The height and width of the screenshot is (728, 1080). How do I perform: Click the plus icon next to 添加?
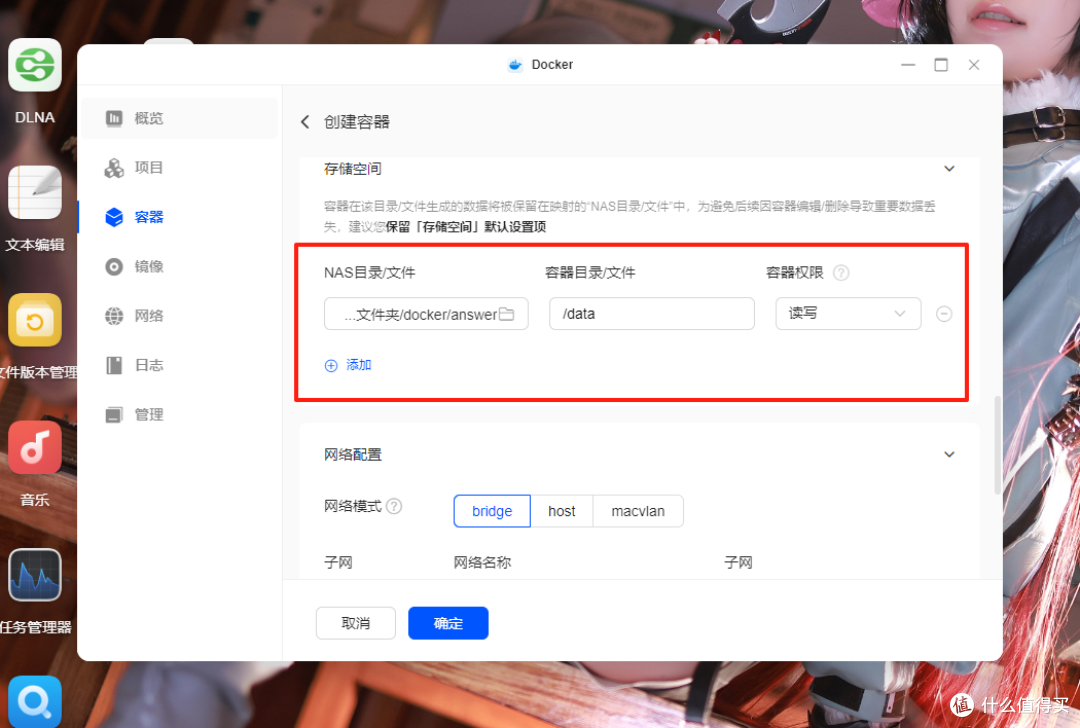331,366
